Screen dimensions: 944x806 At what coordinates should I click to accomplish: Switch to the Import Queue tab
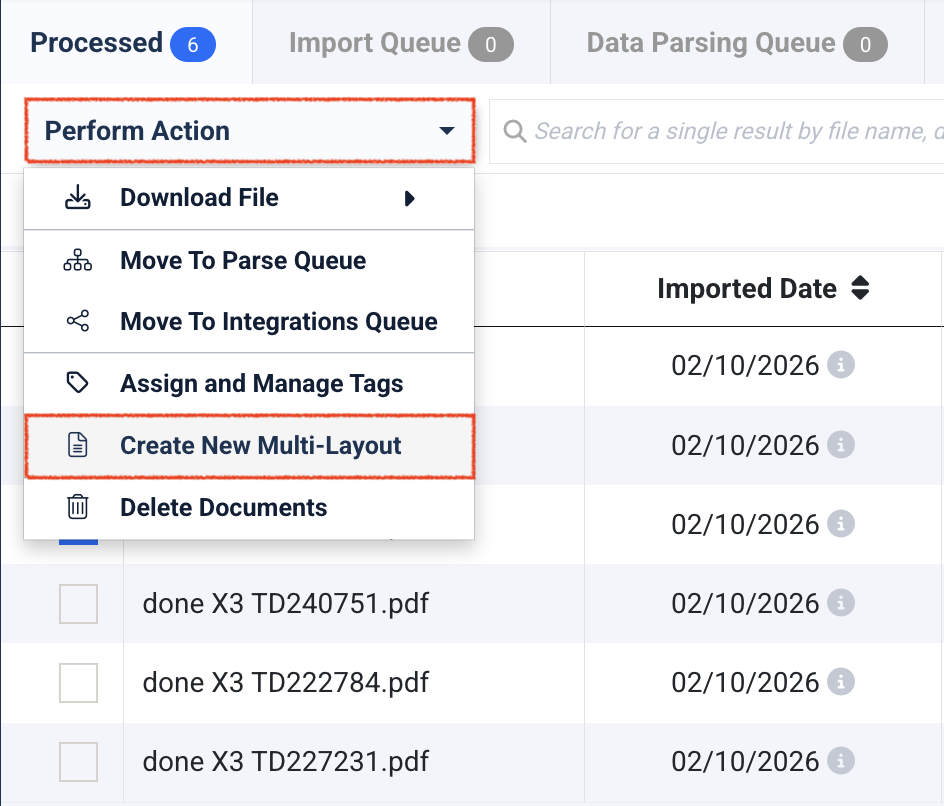[400, 44]
